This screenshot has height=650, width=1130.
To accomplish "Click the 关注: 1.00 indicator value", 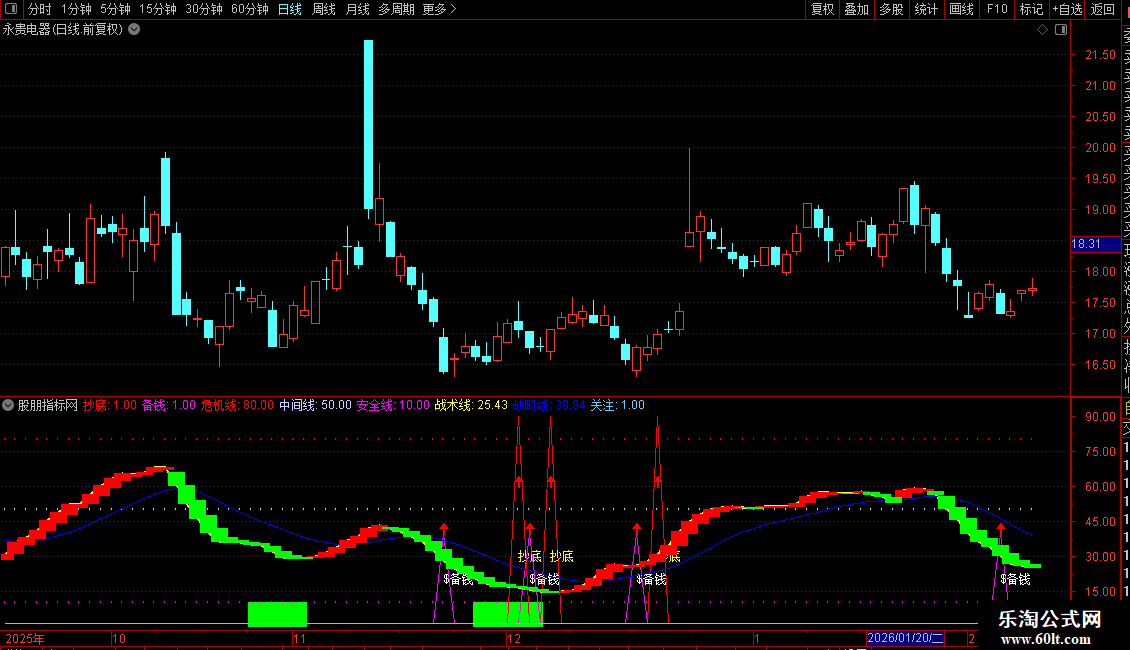I will click(x=618, y=405).
